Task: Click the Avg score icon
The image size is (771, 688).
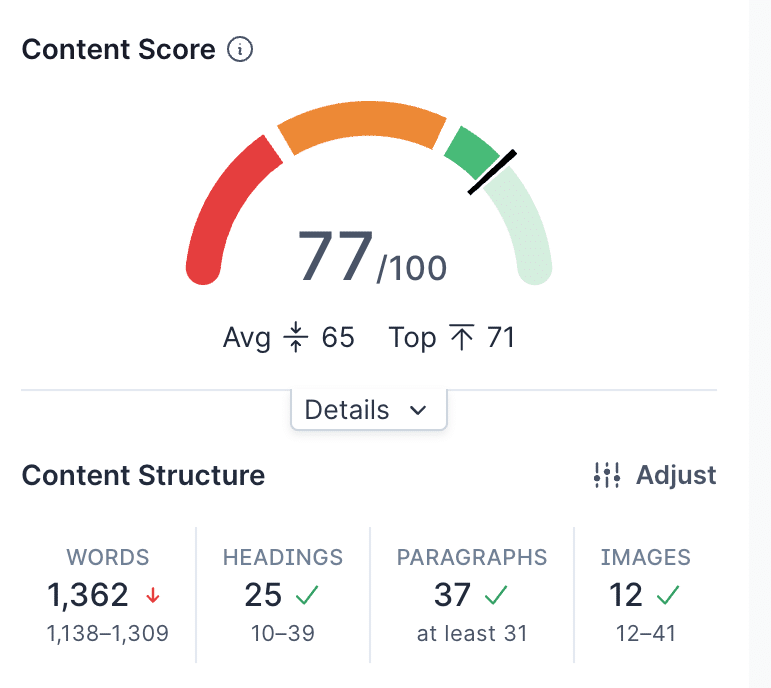Action: [296, 337]
